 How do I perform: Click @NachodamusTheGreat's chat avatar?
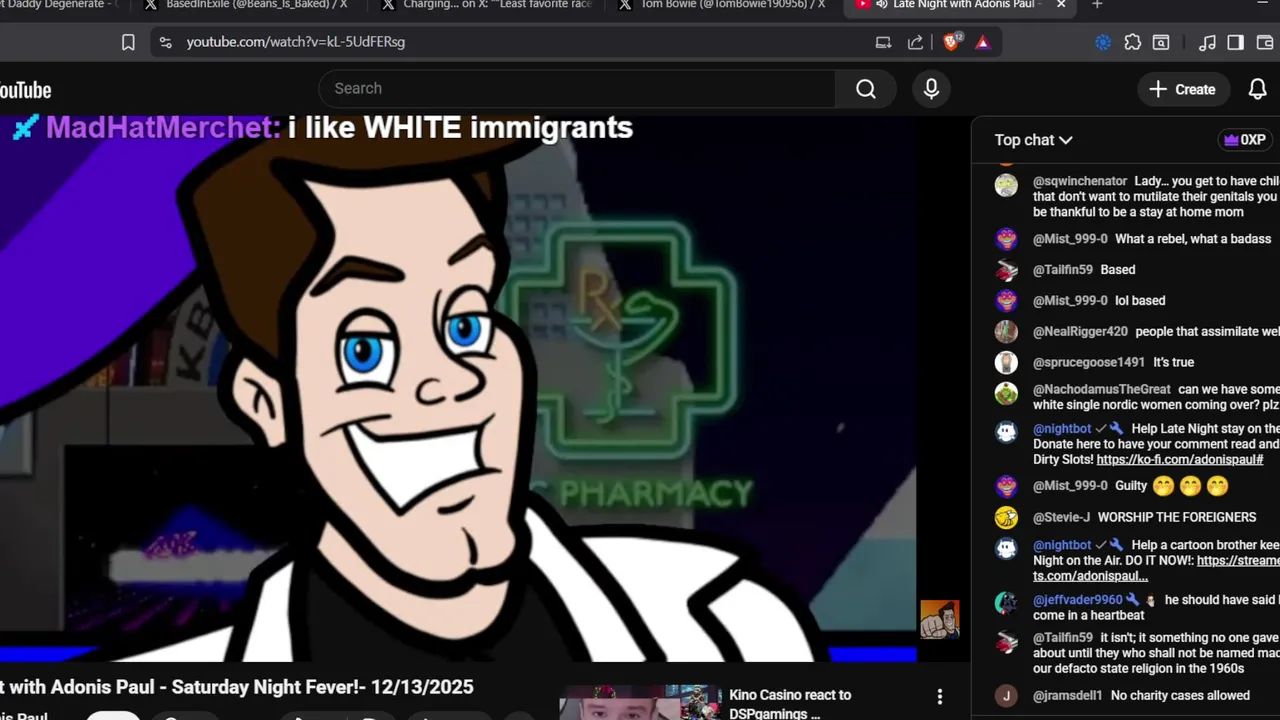pyautogui.click(x=1006, y=393)
